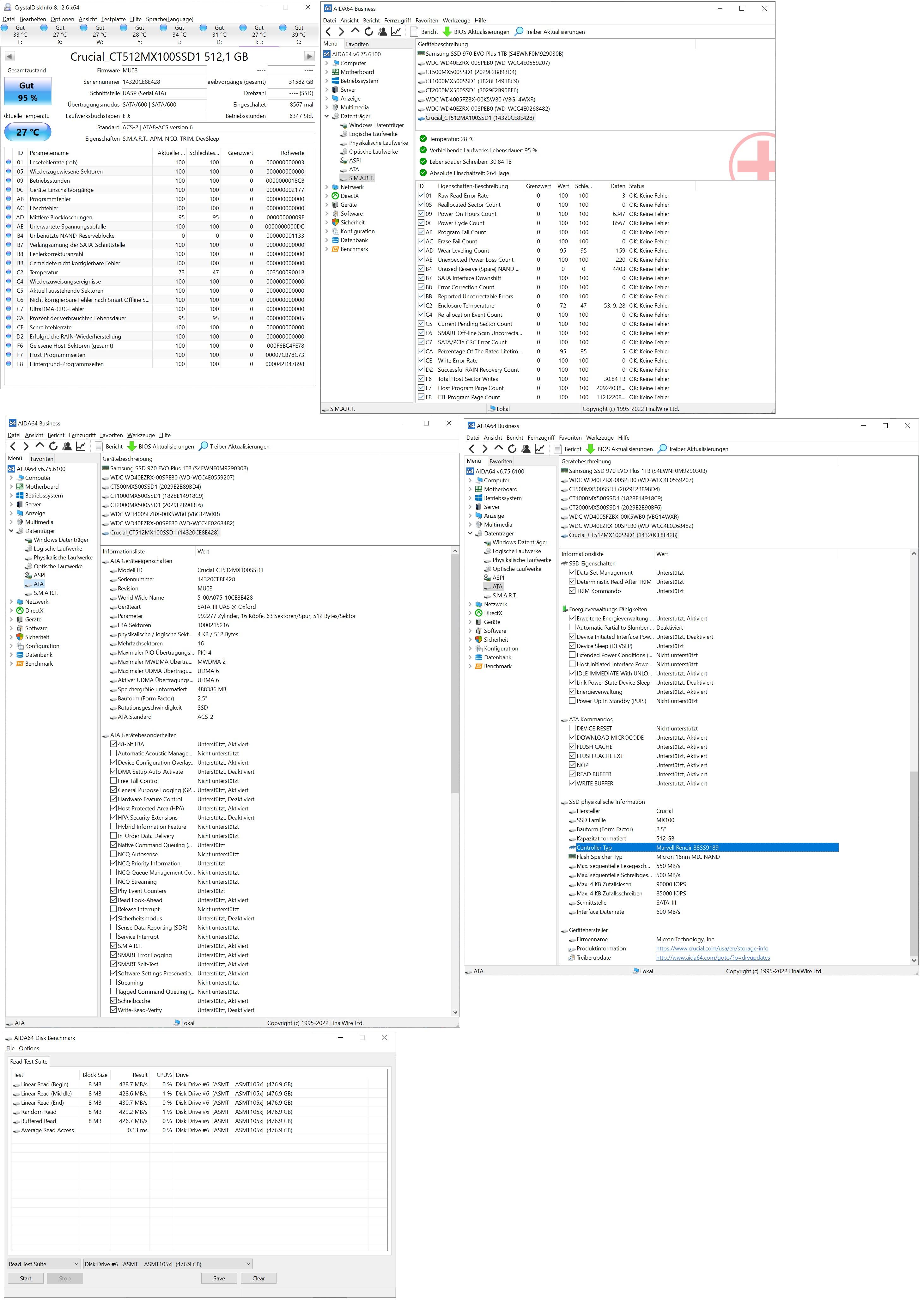This screenshot has width=924, height=1306.
Task: Open CrystalDiskInfo's Festplatte menu
Action: (x=114, y=19)
